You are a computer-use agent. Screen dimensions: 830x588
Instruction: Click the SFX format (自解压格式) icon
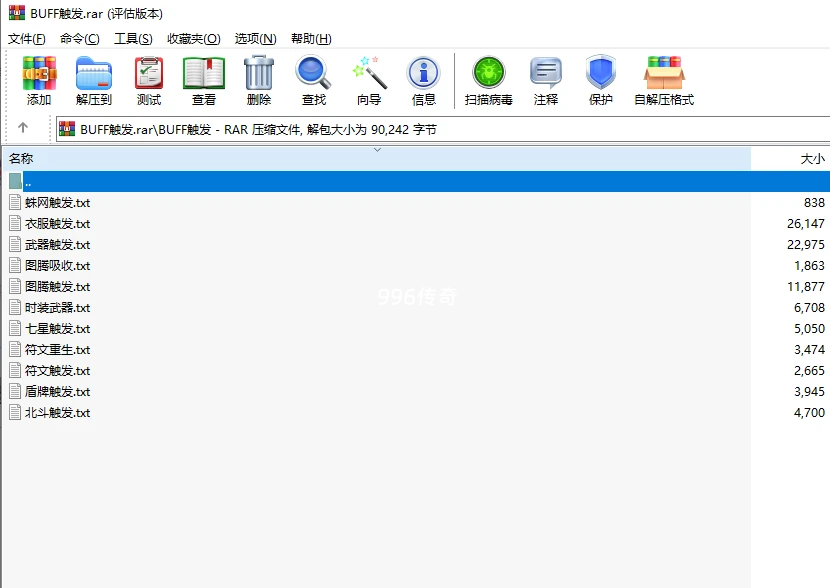[664, 73]
